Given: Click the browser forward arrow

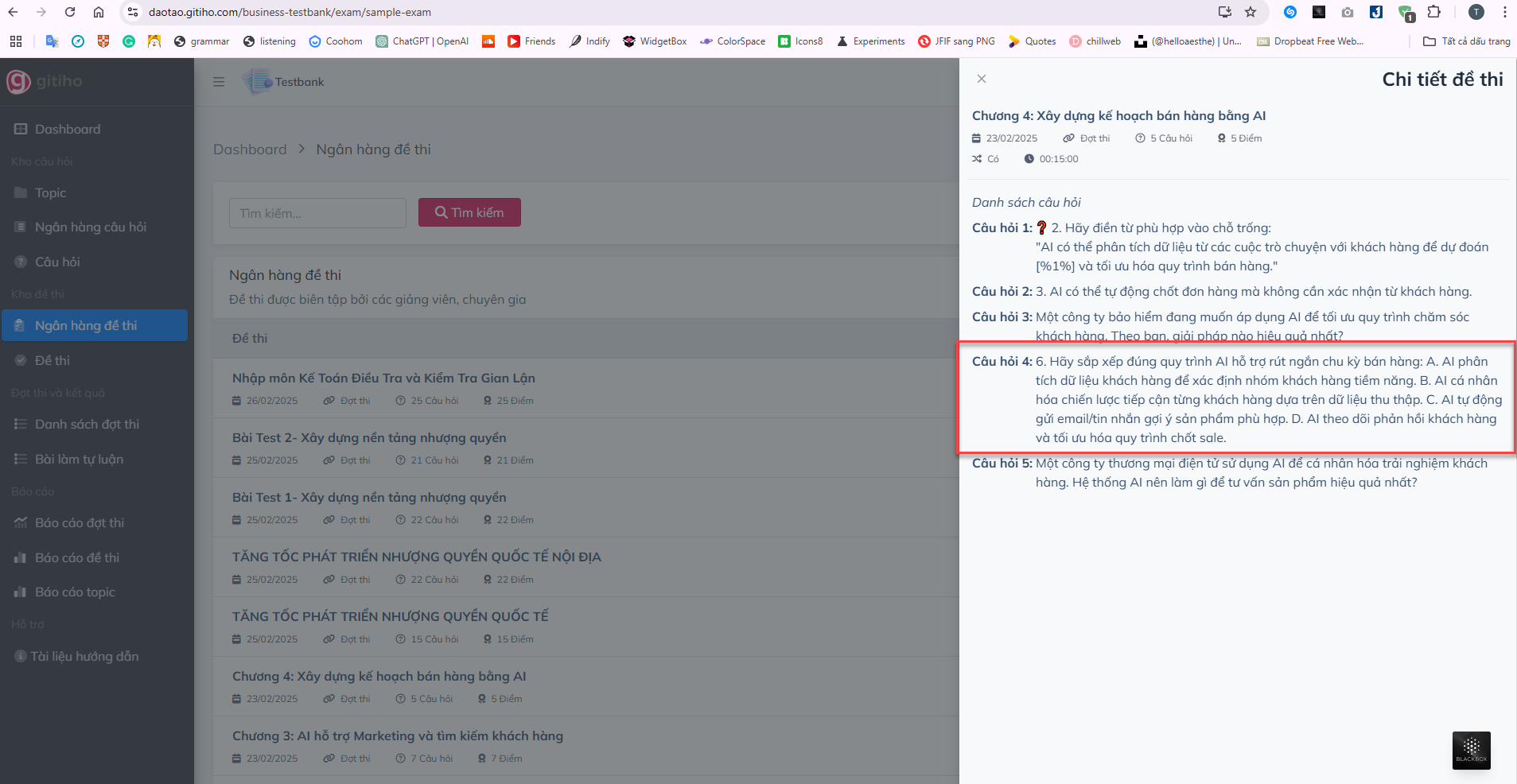Looking at the screenshot, I should click(41, 12).
